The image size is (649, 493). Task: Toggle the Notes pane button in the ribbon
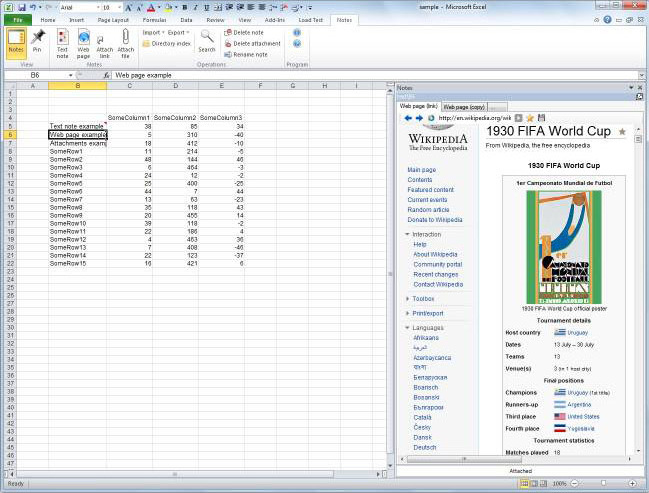[x=16, y=41]
